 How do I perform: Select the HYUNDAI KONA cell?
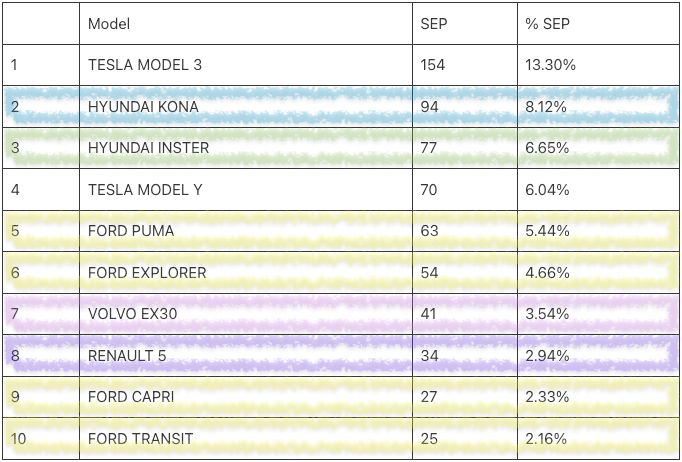tap(143, 107)
